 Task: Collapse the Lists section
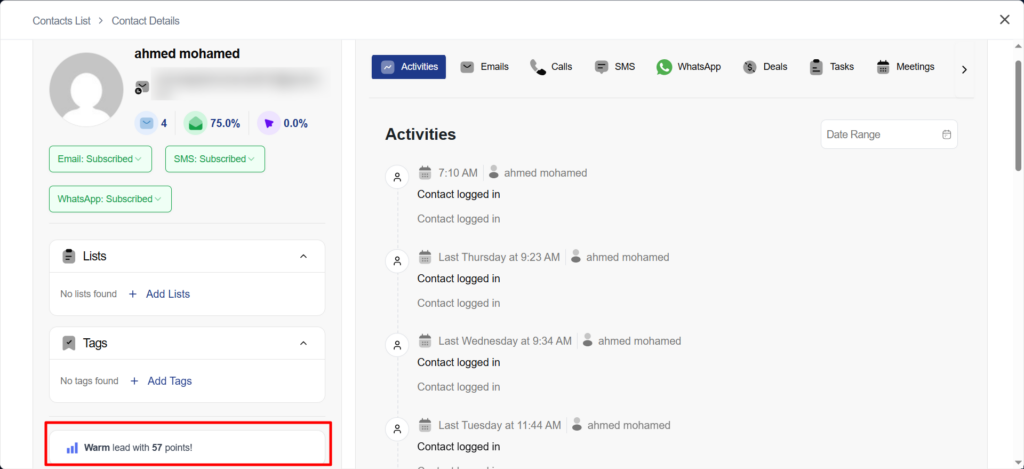(304, 257)
